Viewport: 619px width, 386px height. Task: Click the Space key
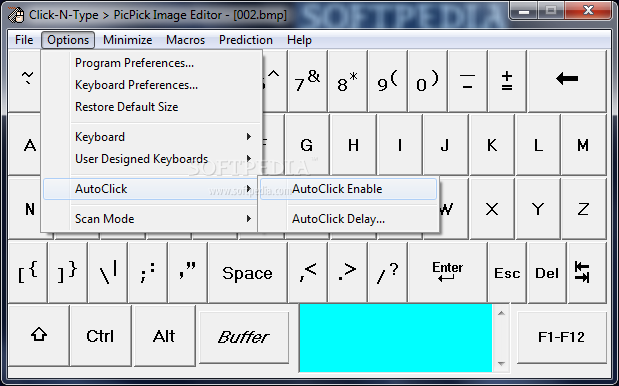[247, 272]
